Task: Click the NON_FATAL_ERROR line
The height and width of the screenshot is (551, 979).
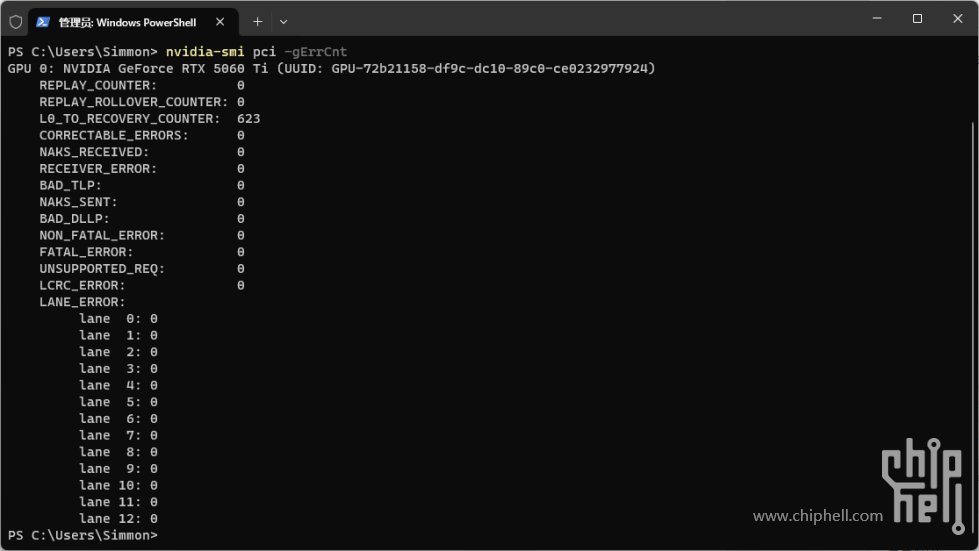Action: [142, 235]
